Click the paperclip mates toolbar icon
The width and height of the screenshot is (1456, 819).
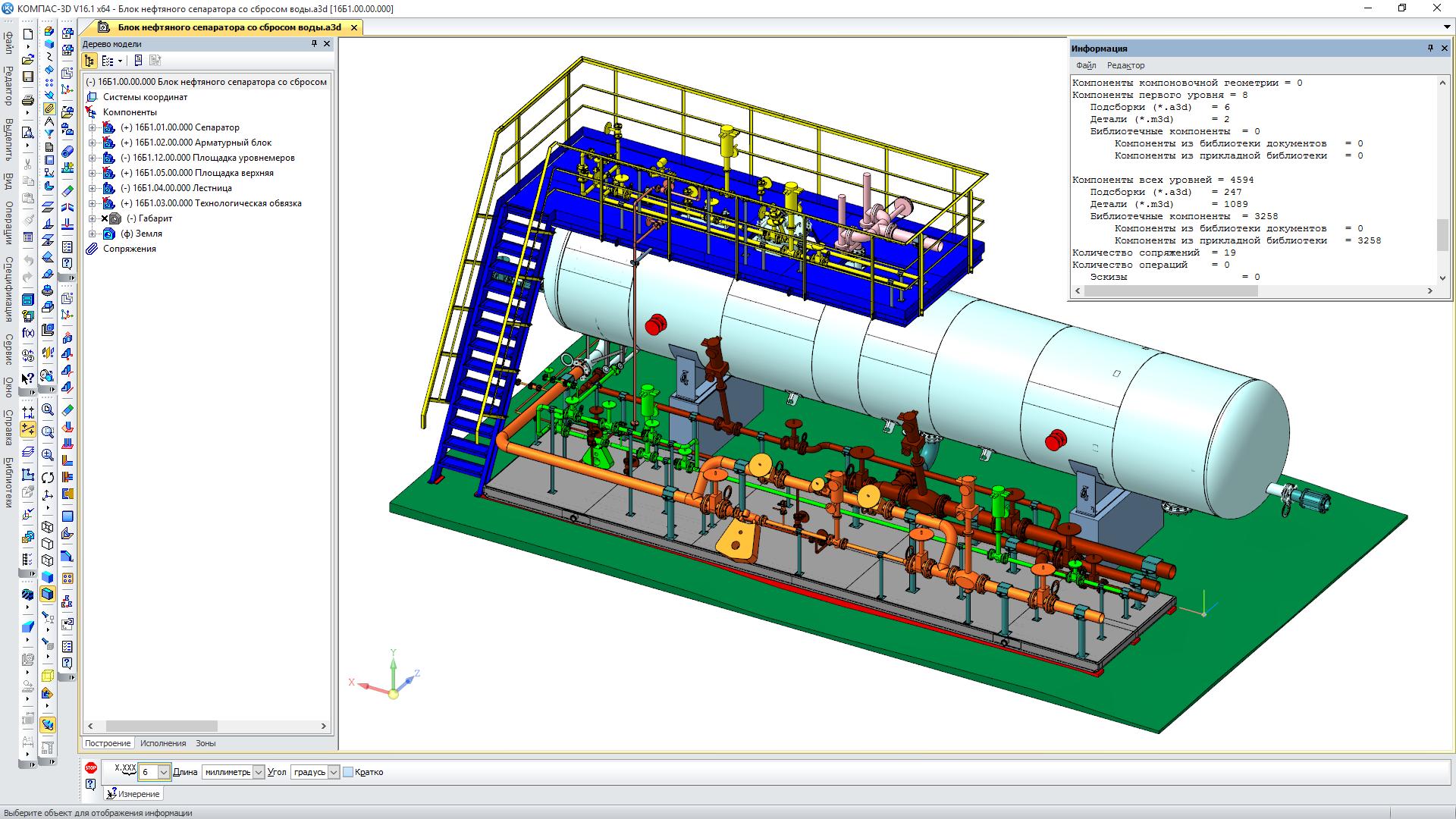click(x=49, y=108)
